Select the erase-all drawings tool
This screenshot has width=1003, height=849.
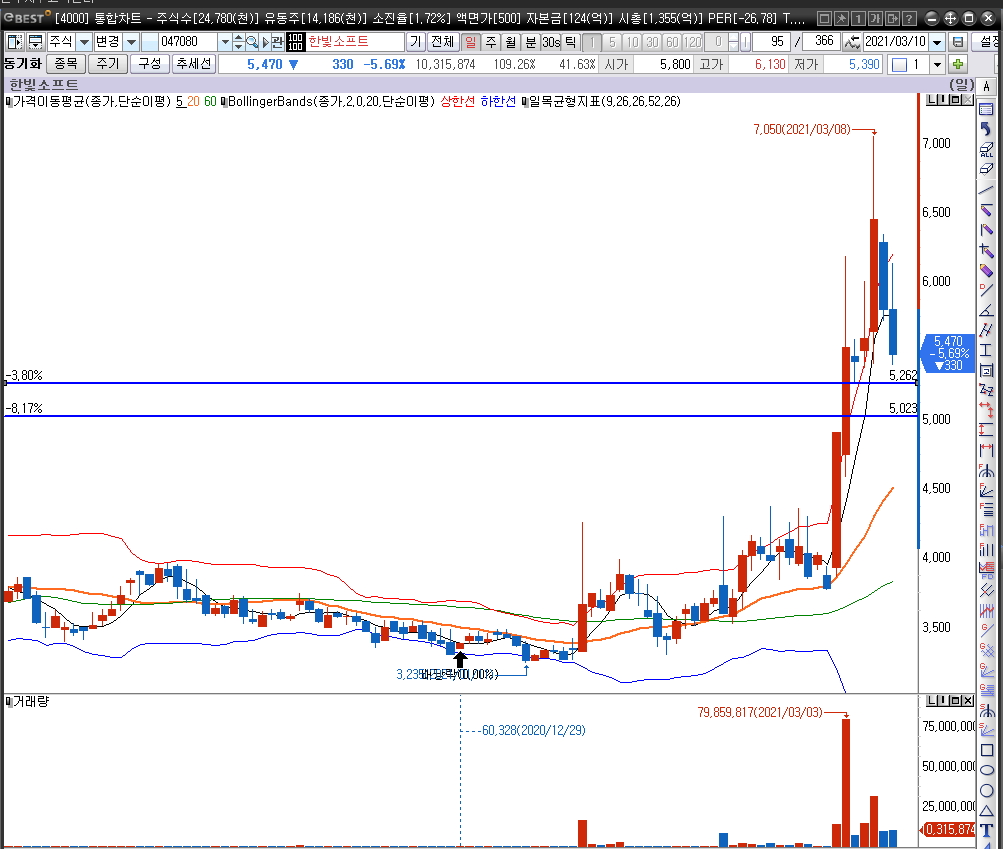[x=986, y=149]
